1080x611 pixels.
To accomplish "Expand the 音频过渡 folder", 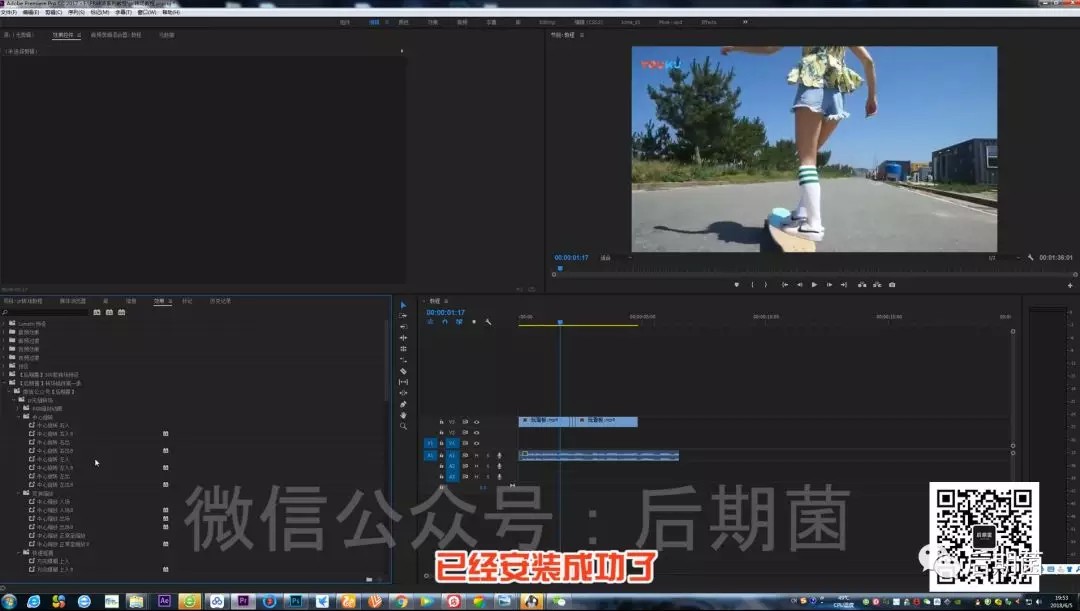I will coord(4,341).
